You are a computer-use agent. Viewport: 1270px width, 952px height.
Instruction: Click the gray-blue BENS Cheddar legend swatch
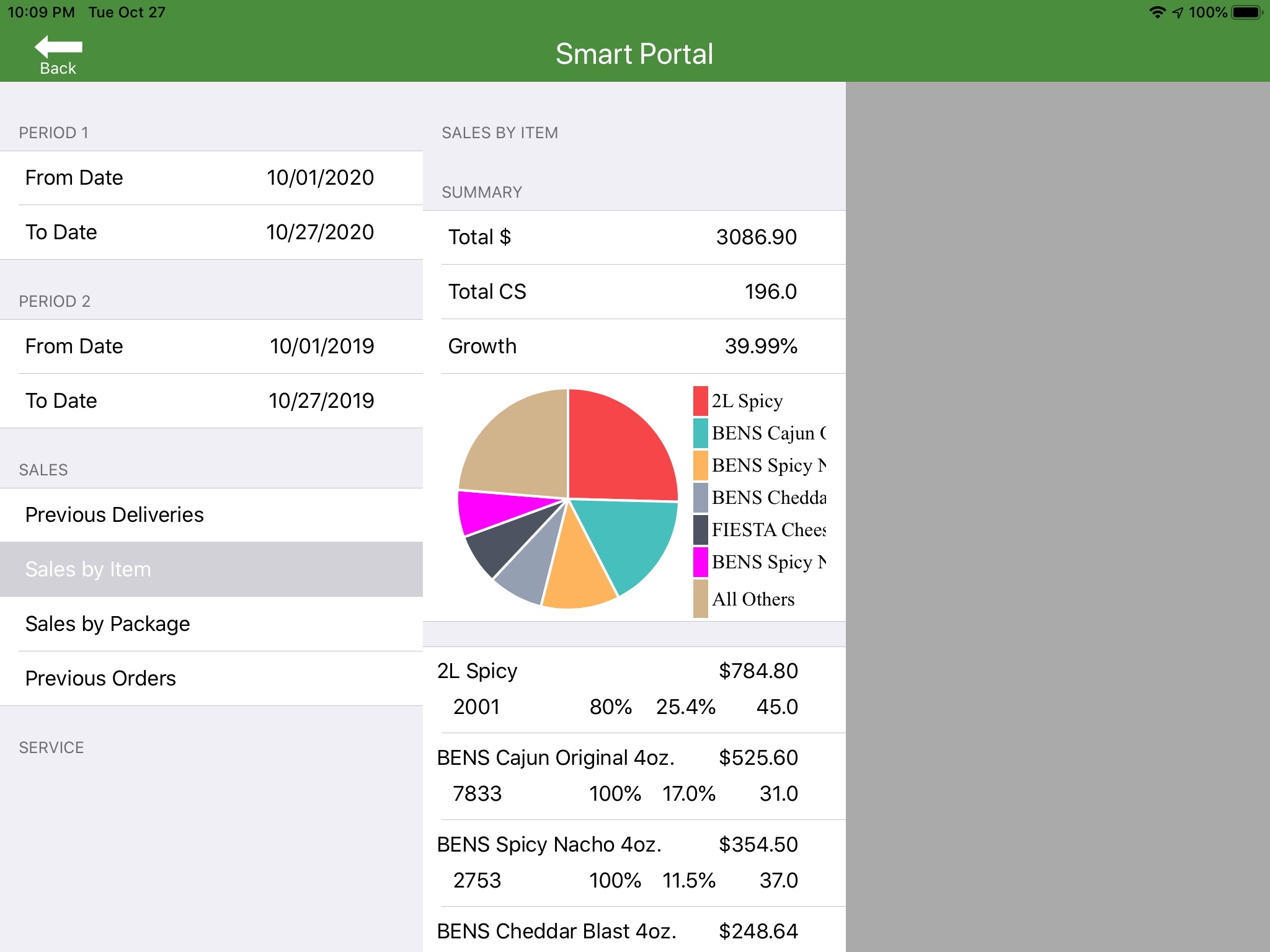(700, 498)
